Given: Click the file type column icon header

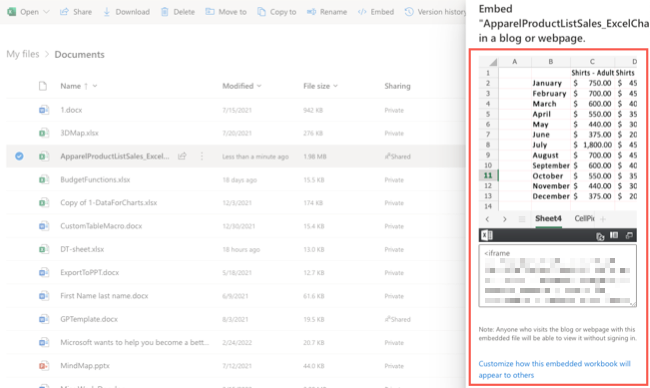Looking at the screenshot, I should coord(43,86).
